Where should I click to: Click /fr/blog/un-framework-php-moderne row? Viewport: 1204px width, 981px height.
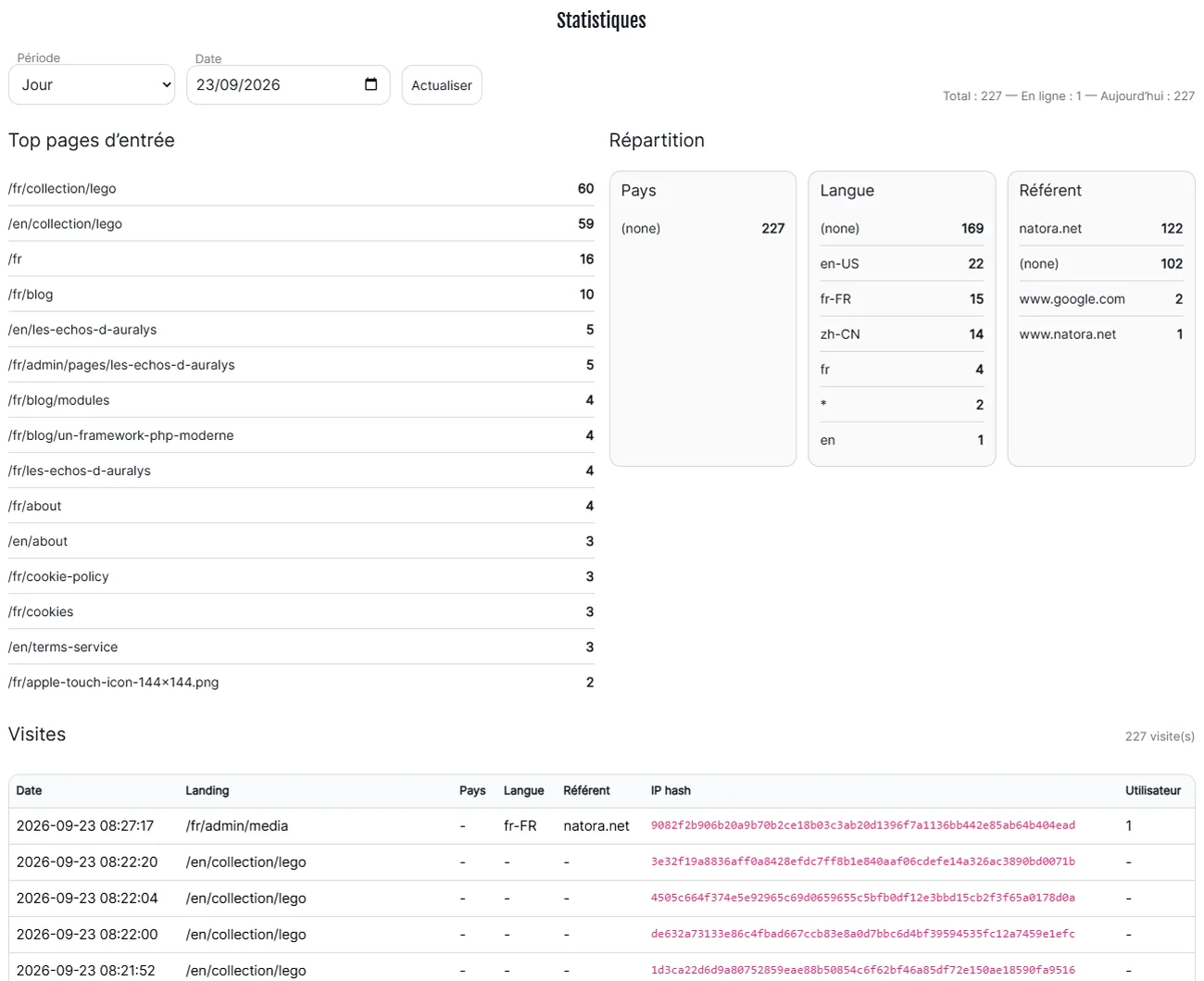point(301,434)
